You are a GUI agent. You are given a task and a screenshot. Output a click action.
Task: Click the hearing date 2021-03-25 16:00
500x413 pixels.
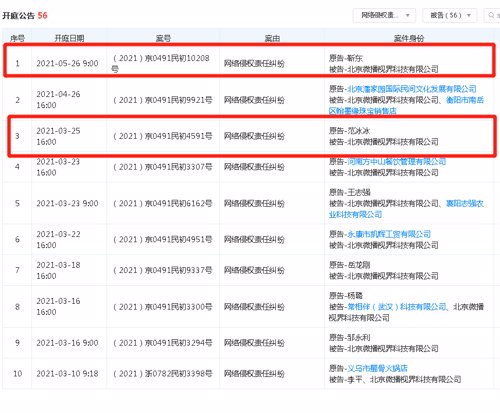(x=58, y=136)
